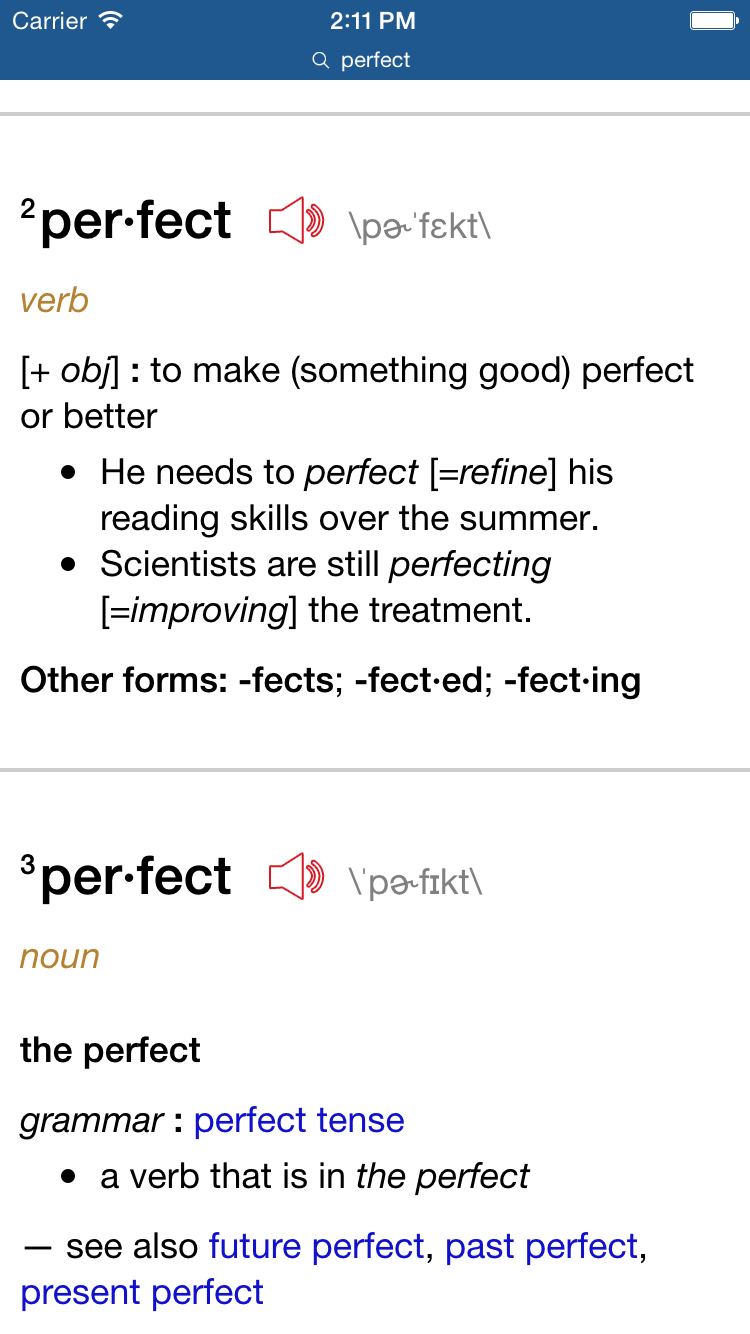
Task: Open the "perfect tense" link
Action: (x=299, y=1120)
